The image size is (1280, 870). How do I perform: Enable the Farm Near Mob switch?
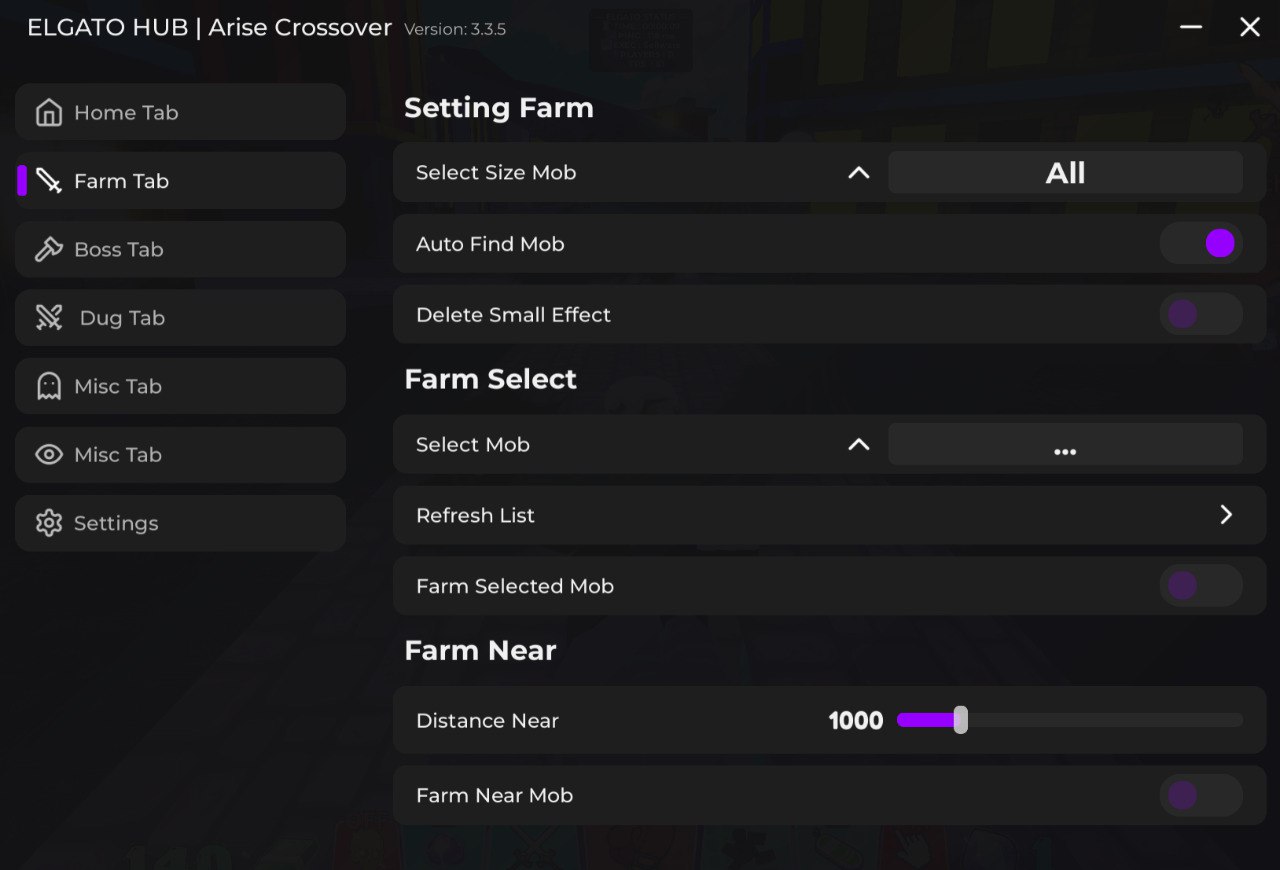pos(1201,796)
